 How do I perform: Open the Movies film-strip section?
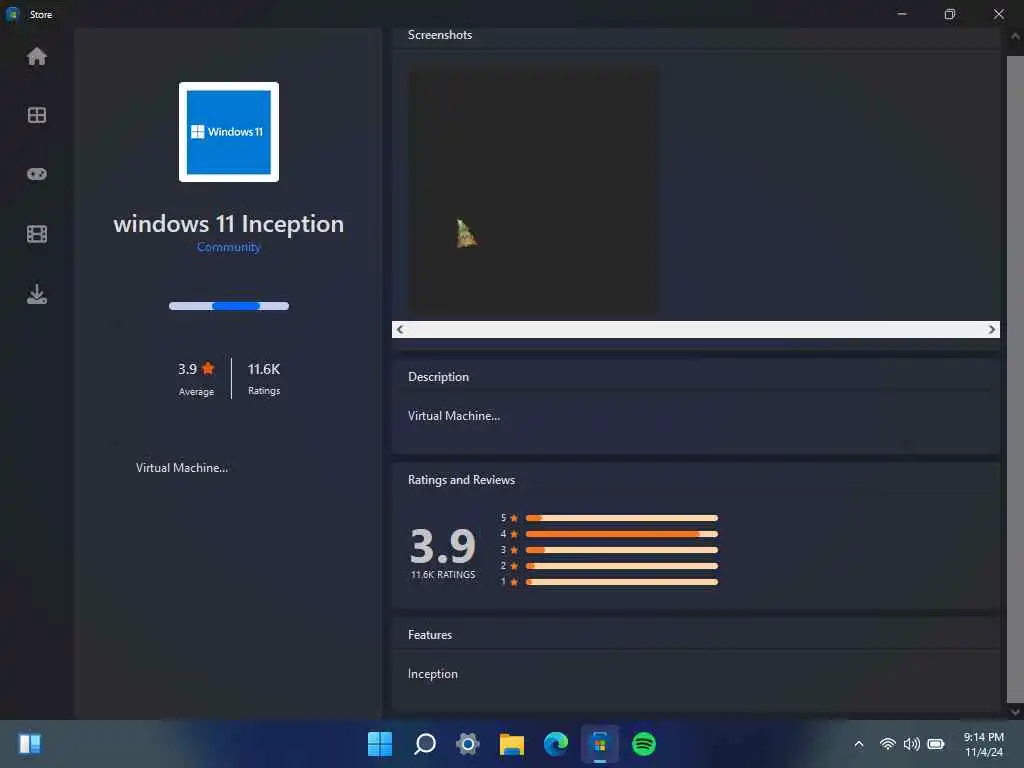click(37, 234)
